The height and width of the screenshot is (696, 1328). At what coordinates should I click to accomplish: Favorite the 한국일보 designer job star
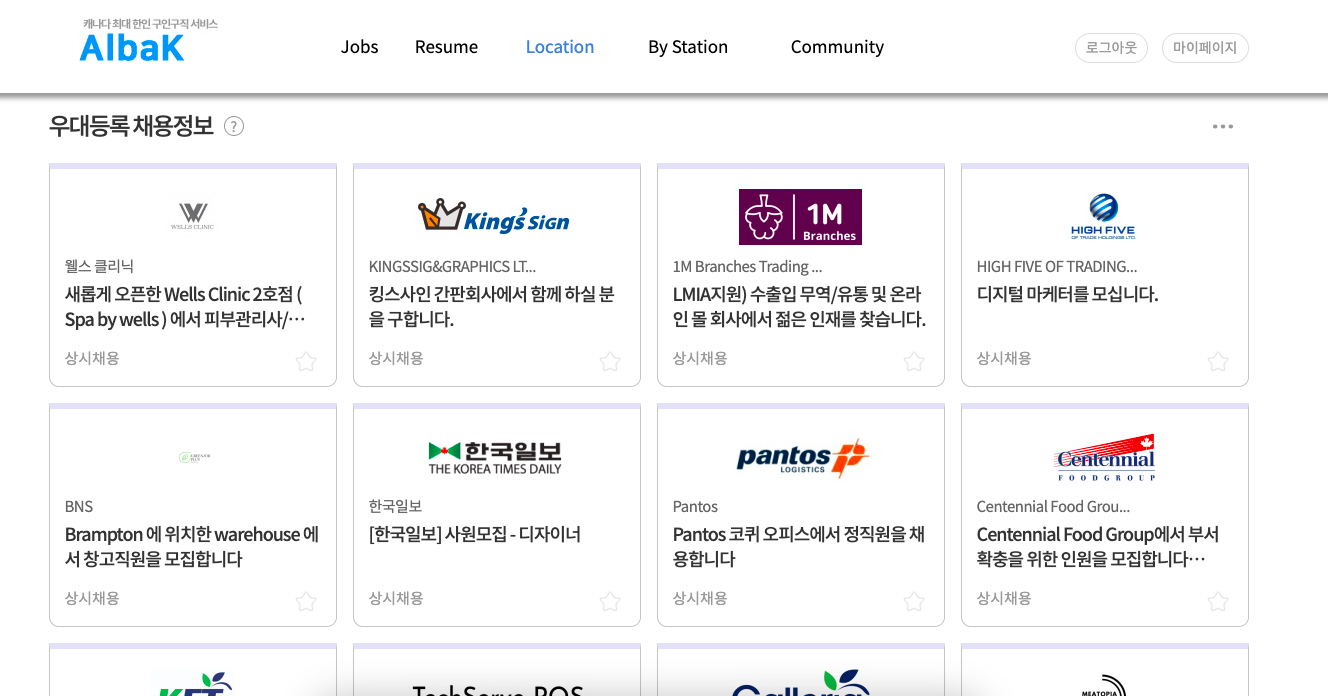click(610, 601)
